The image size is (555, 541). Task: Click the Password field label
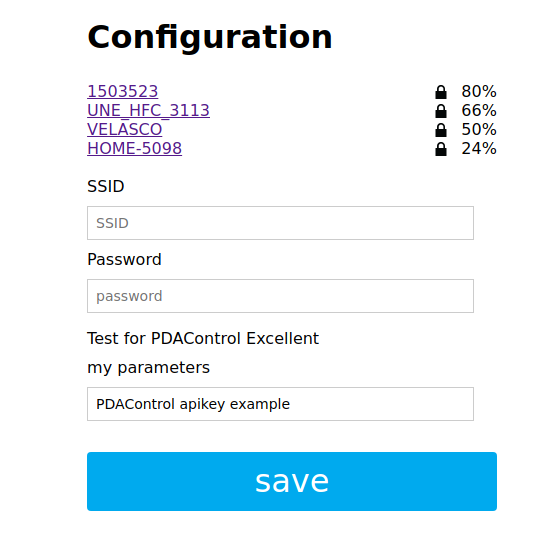124,260
